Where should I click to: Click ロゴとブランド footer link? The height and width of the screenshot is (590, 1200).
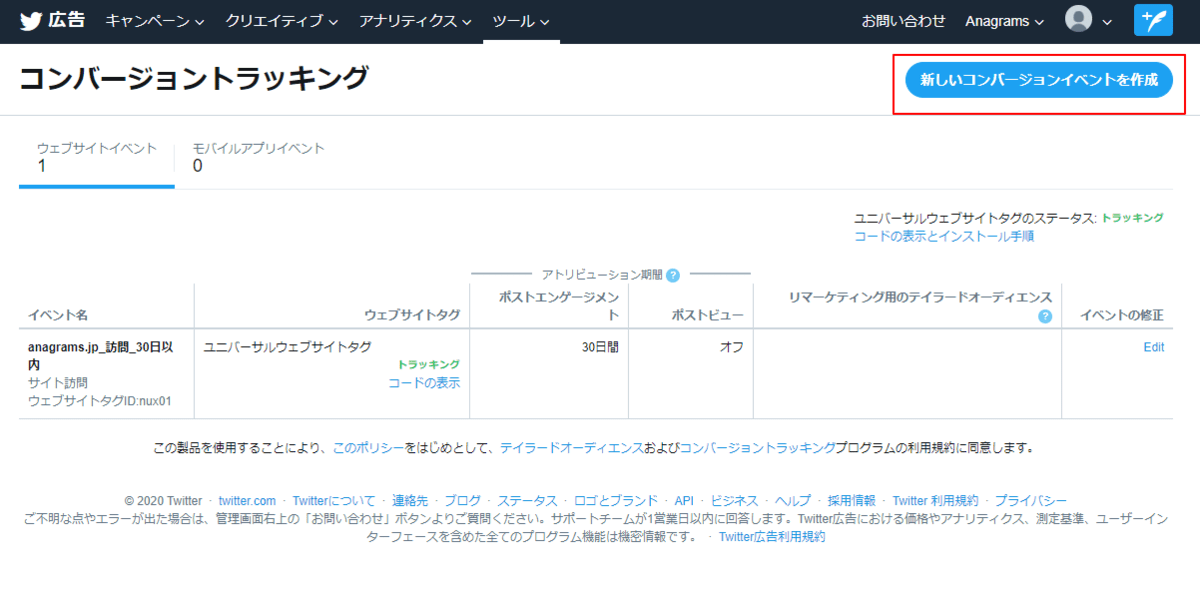tap(616, 500)
